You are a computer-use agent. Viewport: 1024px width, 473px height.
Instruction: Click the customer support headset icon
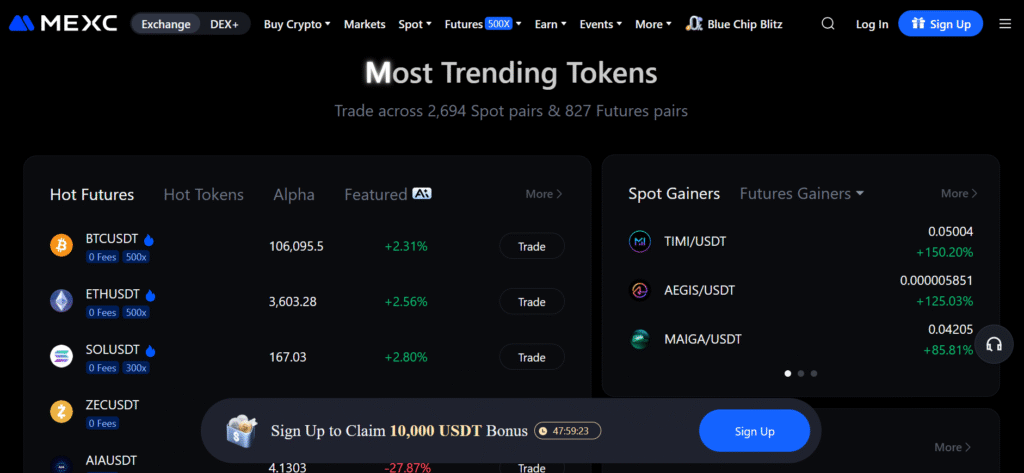click(993, 344)
